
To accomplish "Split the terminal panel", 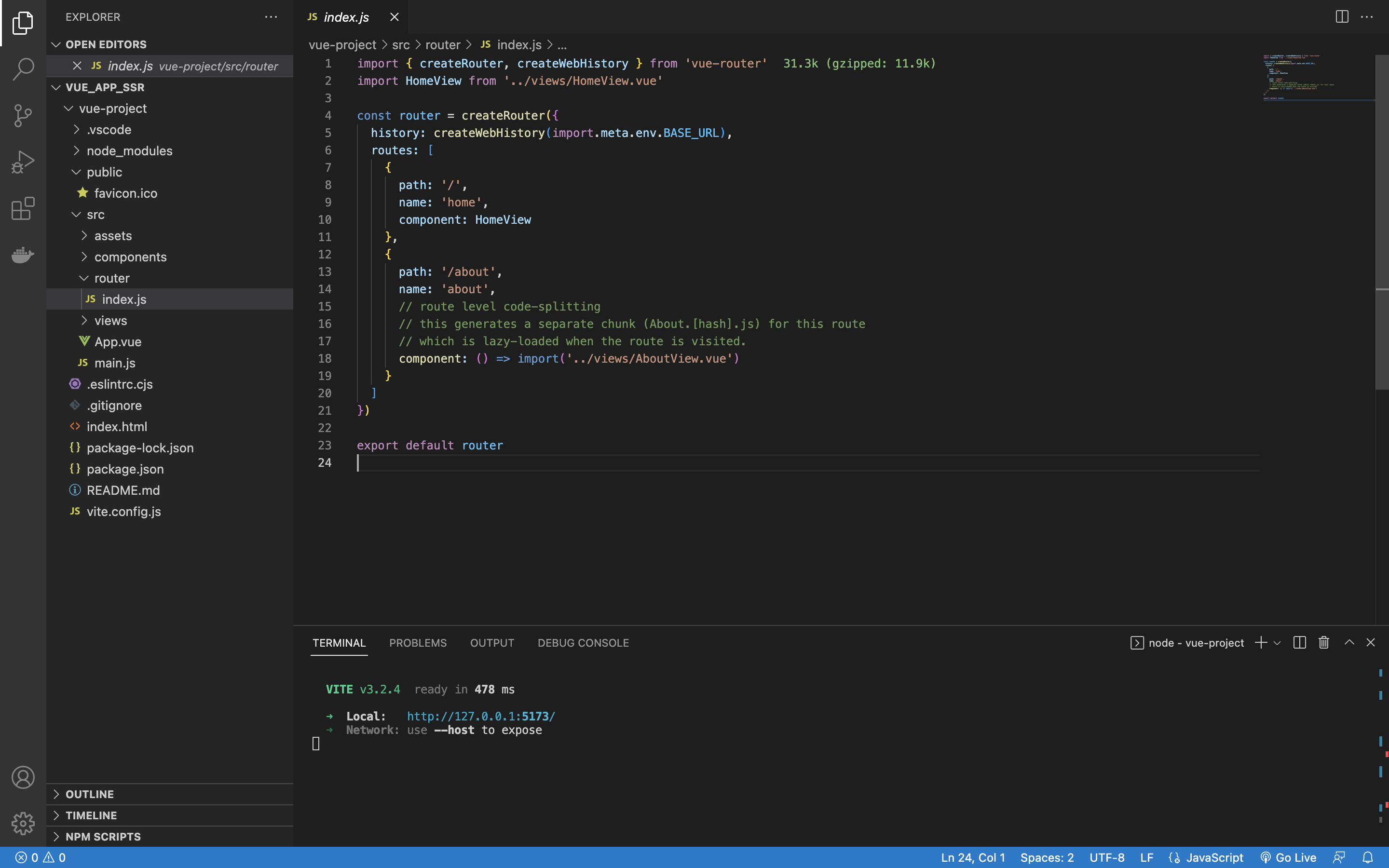I will 1299,642.
